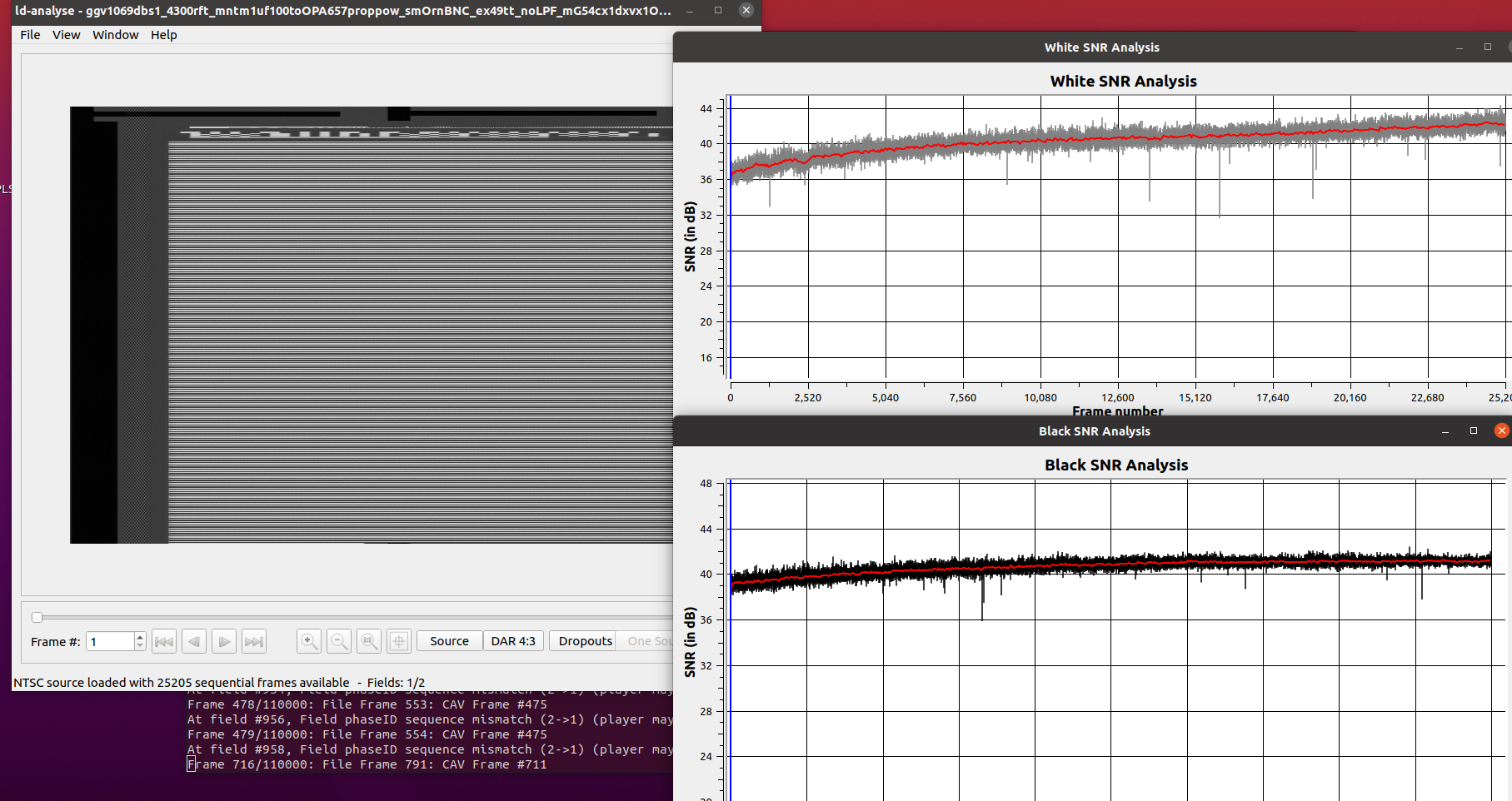
Task: Click the 22,680 x-axis tick label
Action: 1427,398
